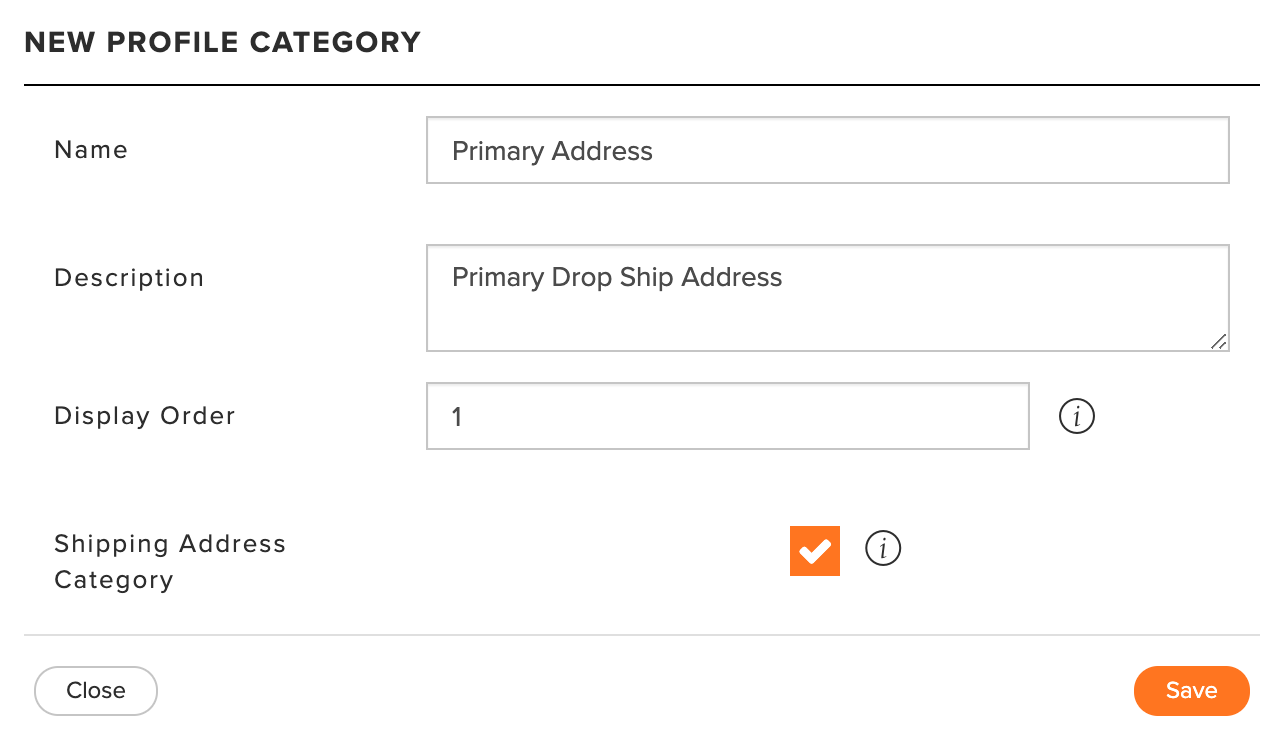Click into the Name input field
The image size is (1284, 748).
click(828, 150)
